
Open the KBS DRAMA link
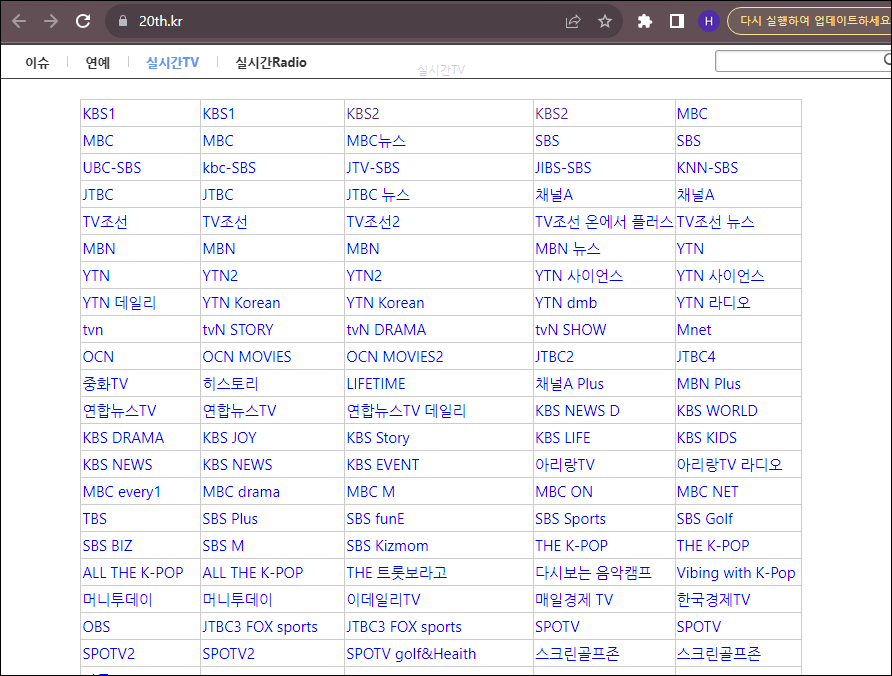point(123,438)
